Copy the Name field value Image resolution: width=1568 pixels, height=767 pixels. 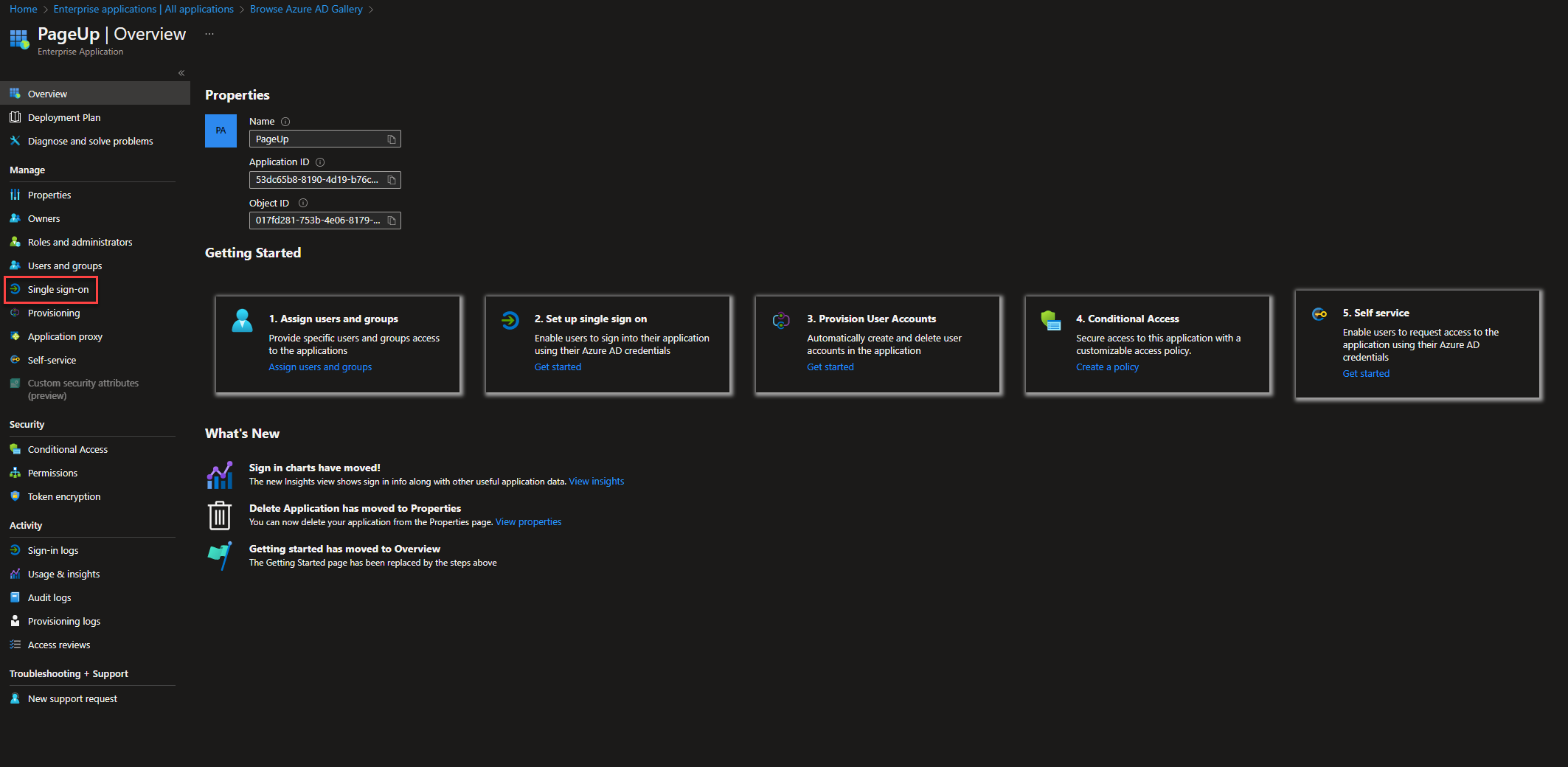pos(392,139)
